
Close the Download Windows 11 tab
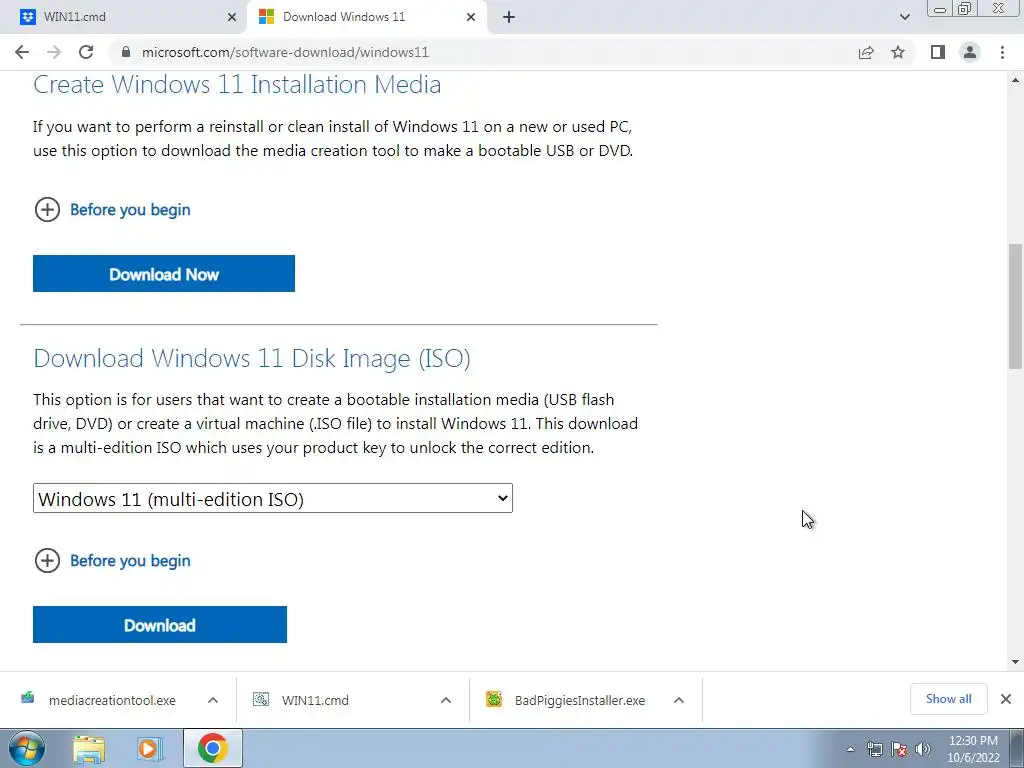pos(471,17)
